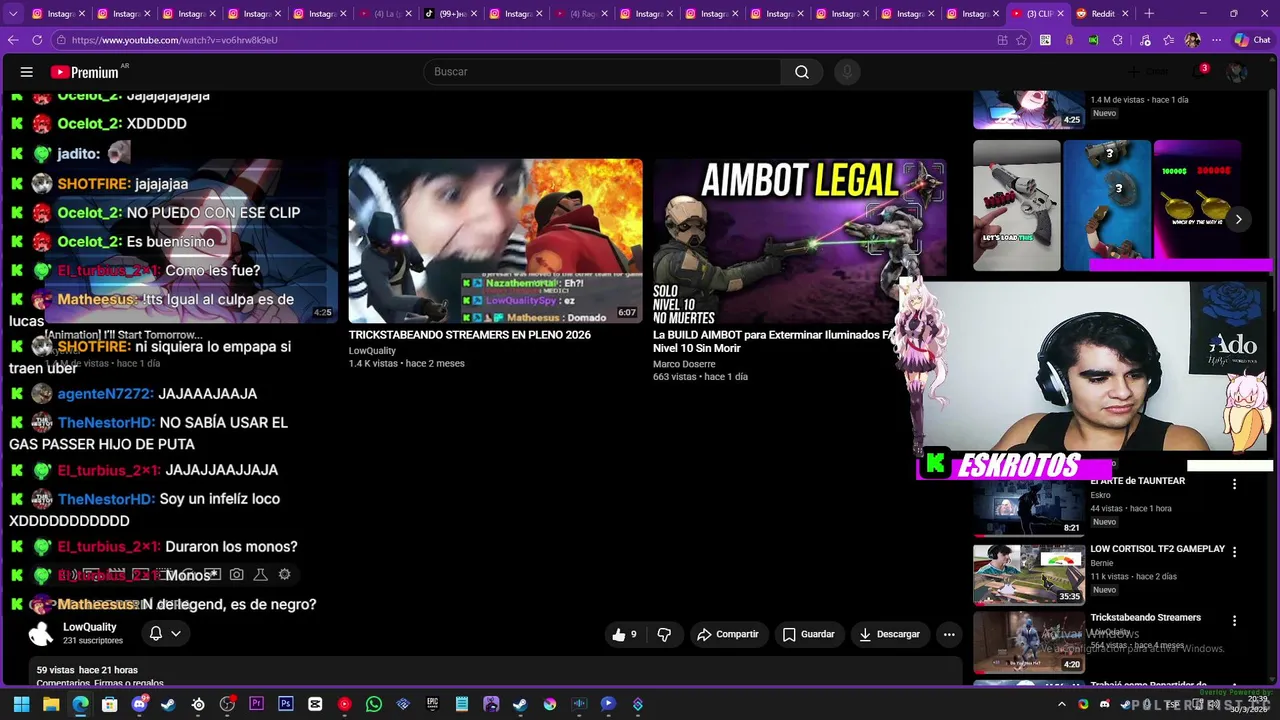Image resolution: width=1280 pixels, height=720 pixels.
Task: Open AIMBOT LEGAL video thumbnail
Action: tap(798, 240)
